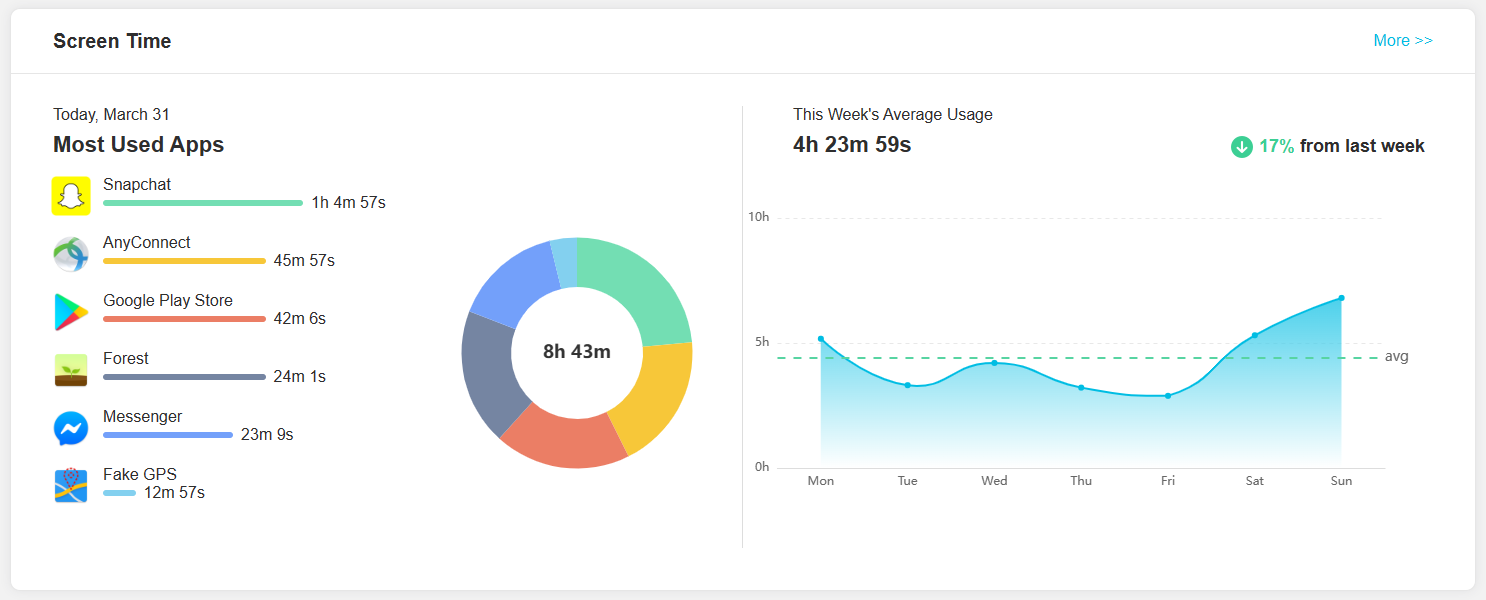
Task: Click the Fri x-axis label
Action: point(1168,481)
